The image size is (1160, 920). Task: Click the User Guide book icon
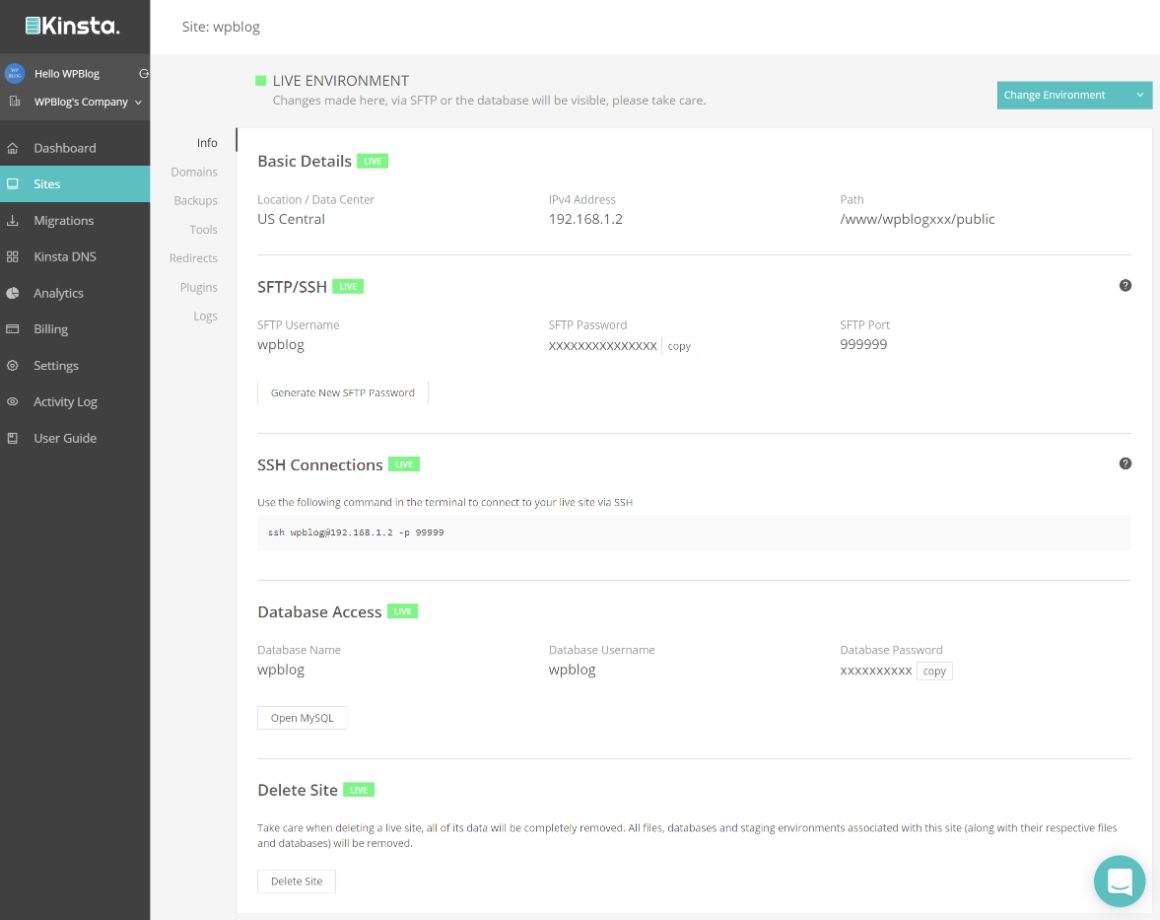click(13, 438)
